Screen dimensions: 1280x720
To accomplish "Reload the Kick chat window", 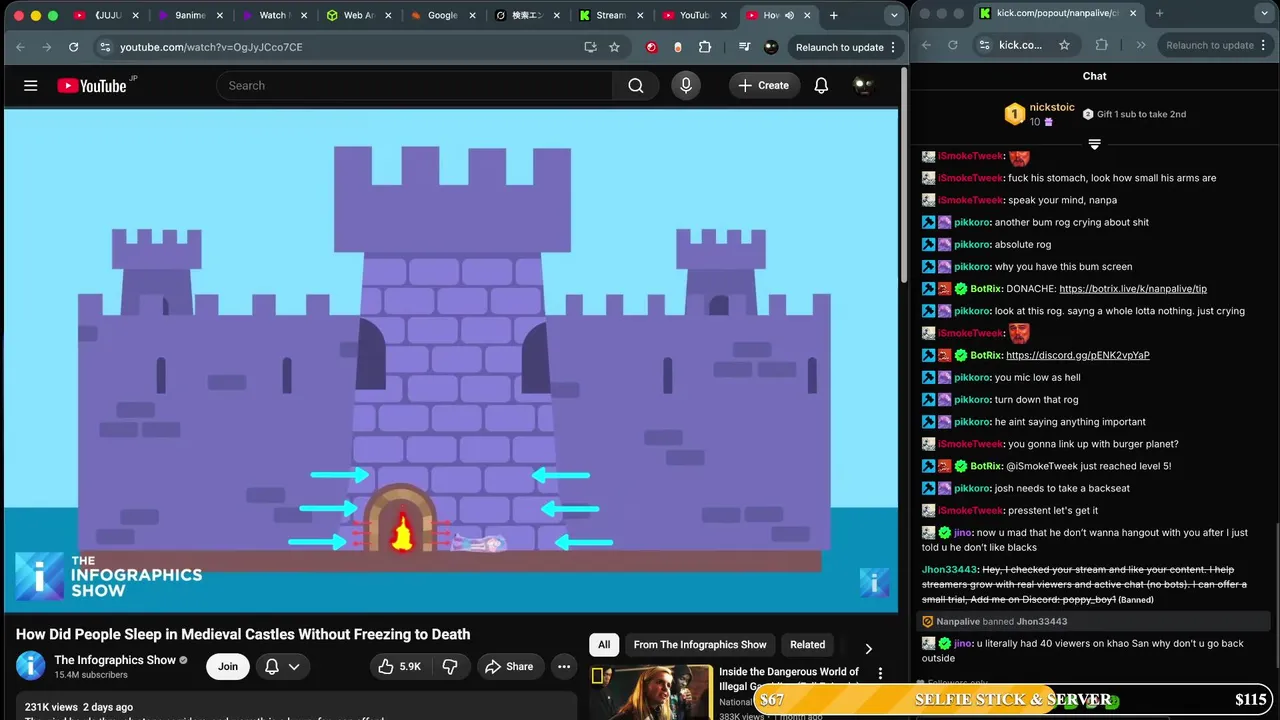I will coord(952,45).
